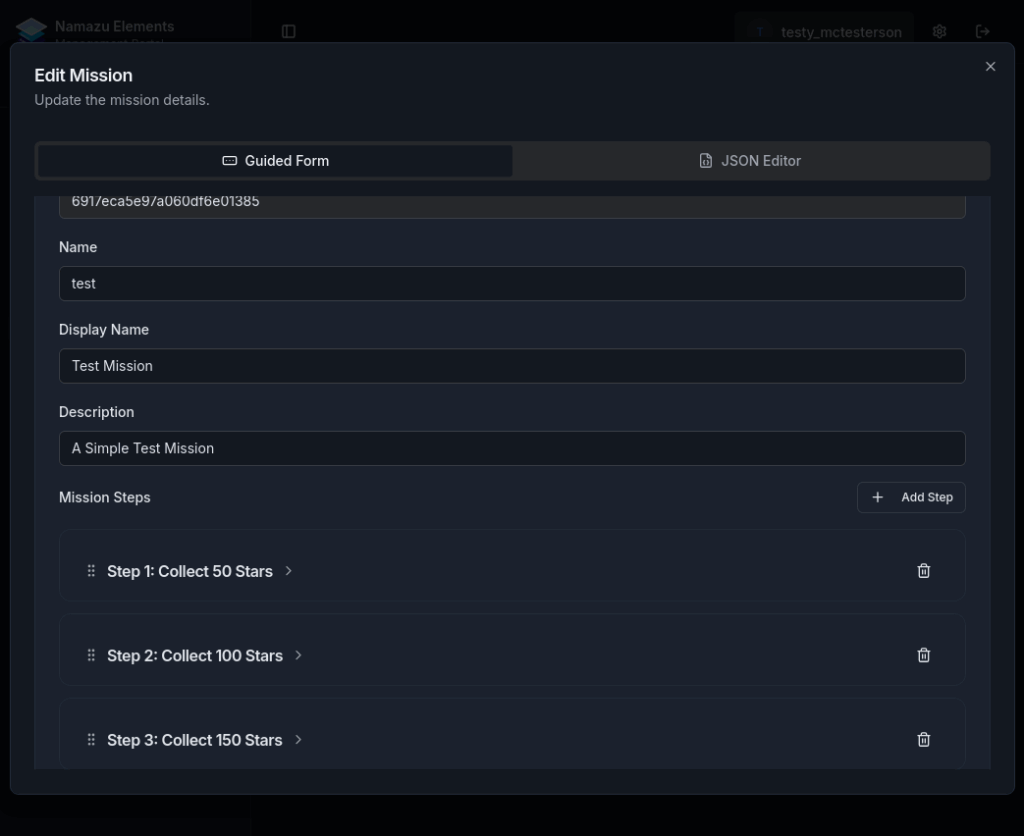Click the Step 2 drag handle
Viewport: 1024px width, 836px height.
pos(91,655)
